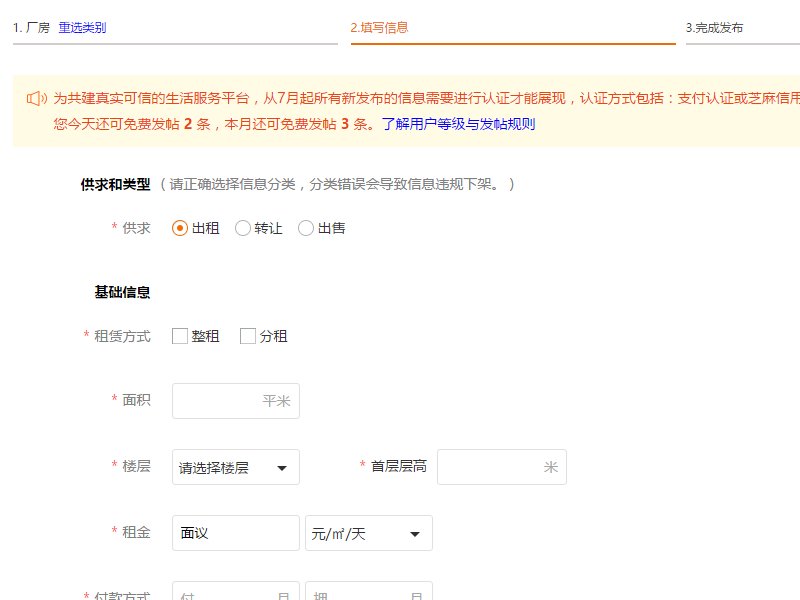The image size is (800, 600).
Task: Enable the 分租 checkbox
Action: pos(247,336)
